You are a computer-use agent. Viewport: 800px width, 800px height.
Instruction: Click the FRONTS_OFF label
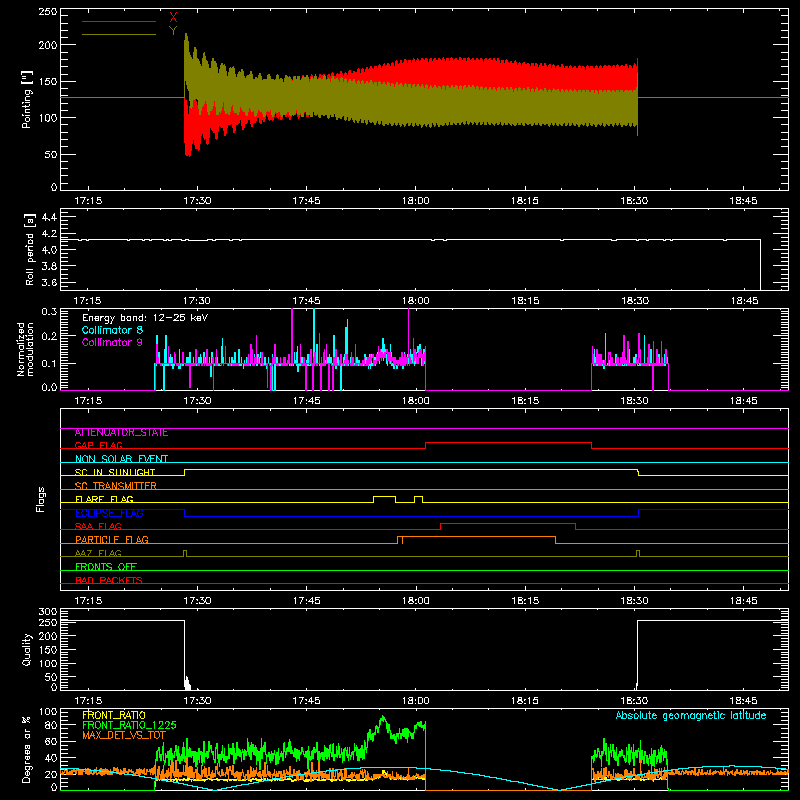click(x=106, y=566)
